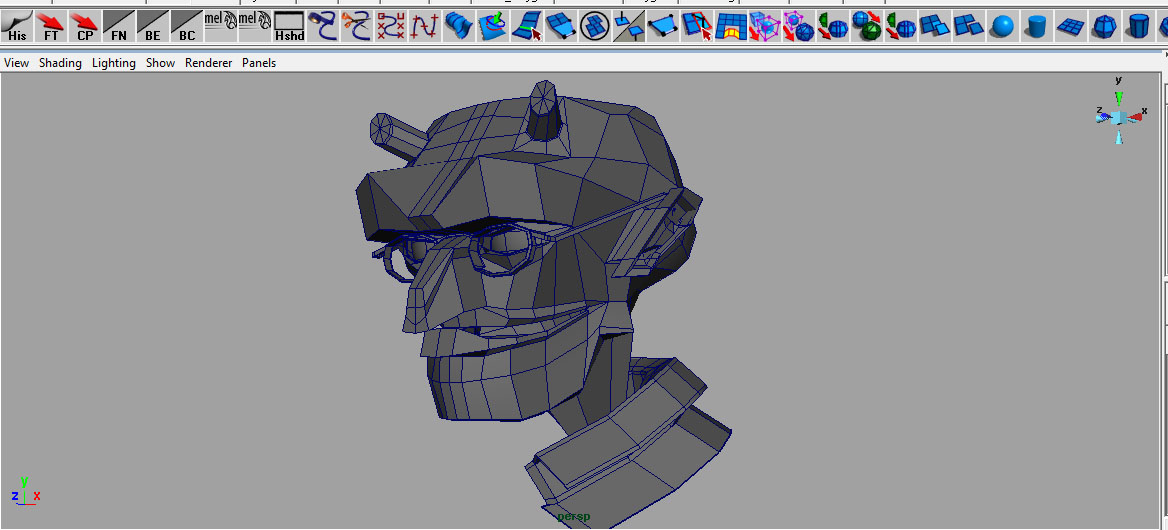This screenshot has width=1168, height=530.
Task: Click the cyan downward cone on view compass
Action: 1118,137
